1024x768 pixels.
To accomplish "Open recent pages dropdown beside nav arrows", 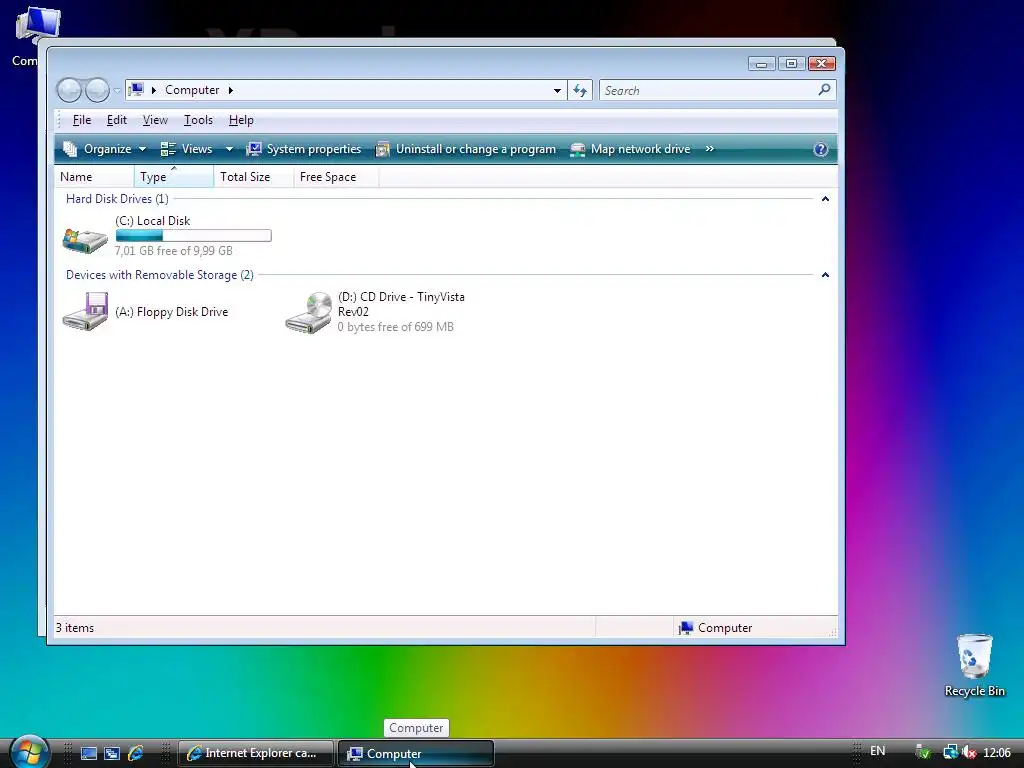I will [117, 90].
